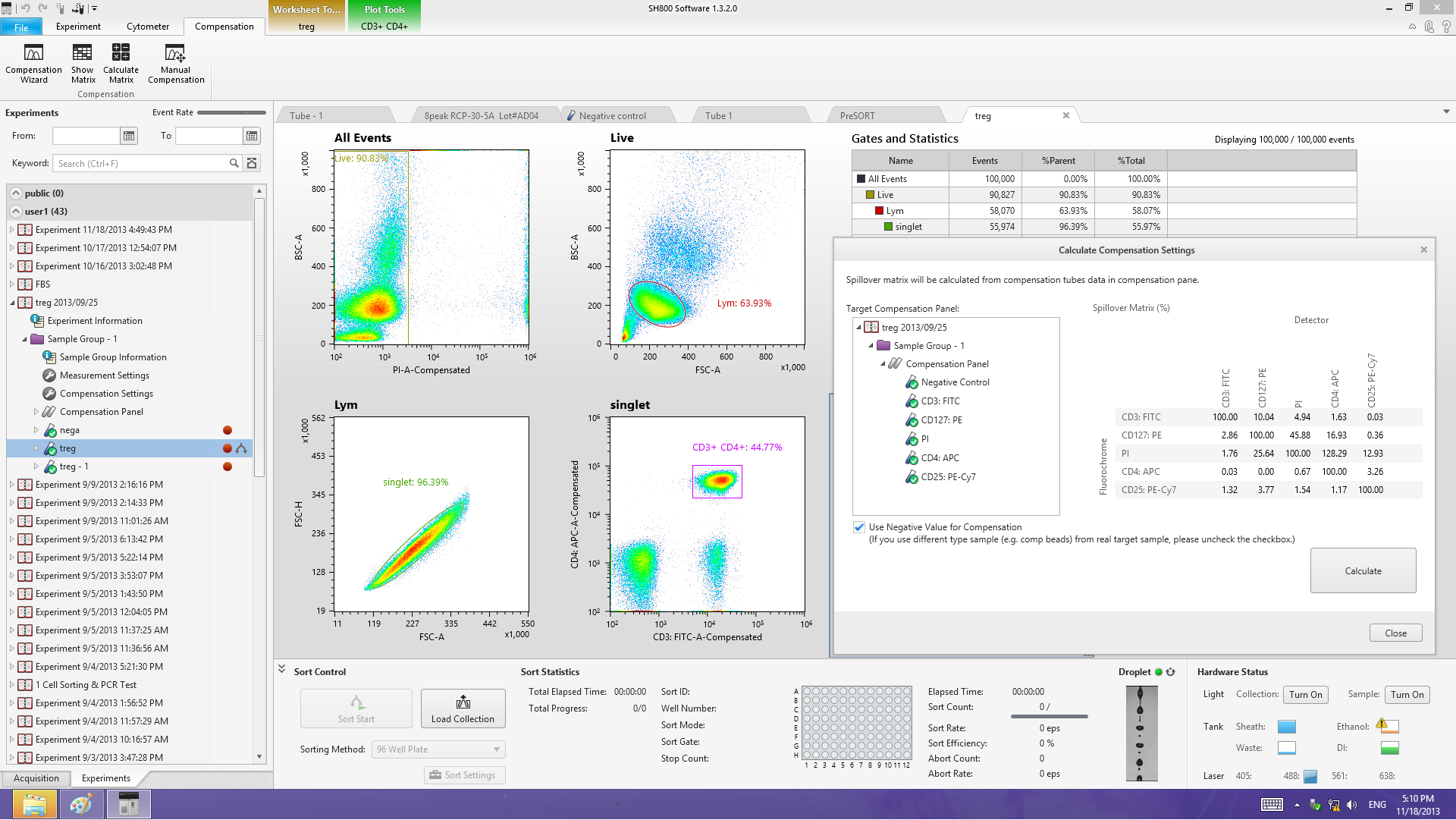Open the From date calendar picker
Screen dimensions: 1456x820
pos(129,136)
